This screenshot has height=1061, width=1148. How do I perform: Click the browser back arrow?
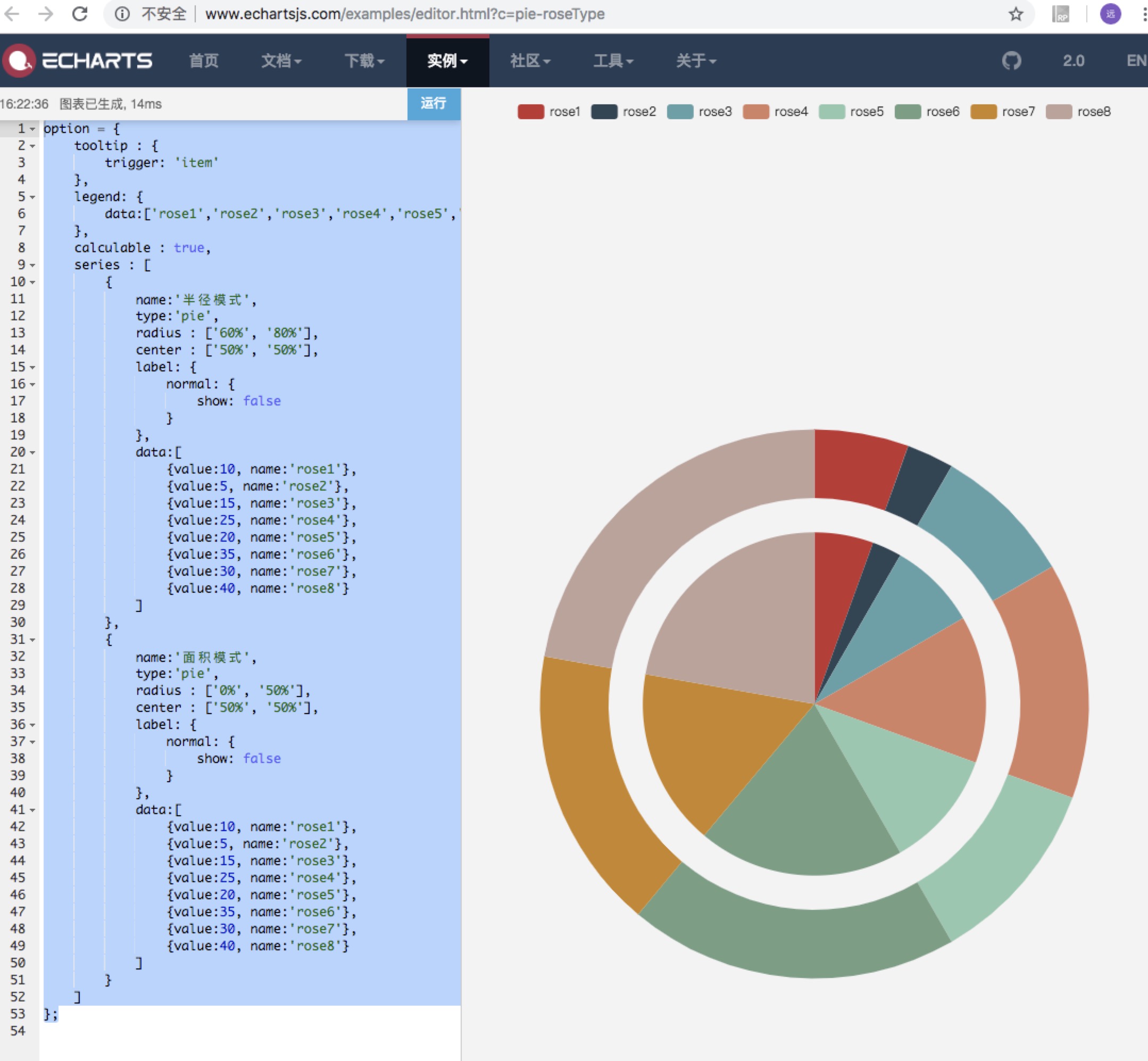[13, 14]
